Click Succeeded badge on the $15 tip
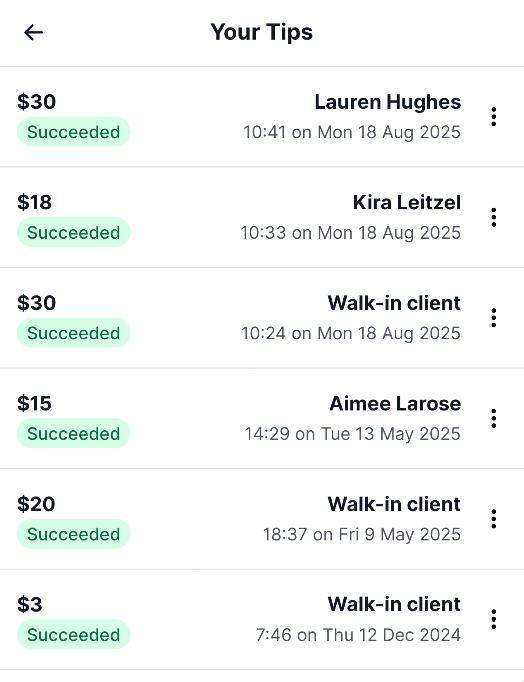This screenshot has height=682, width=524. point(73,433)
